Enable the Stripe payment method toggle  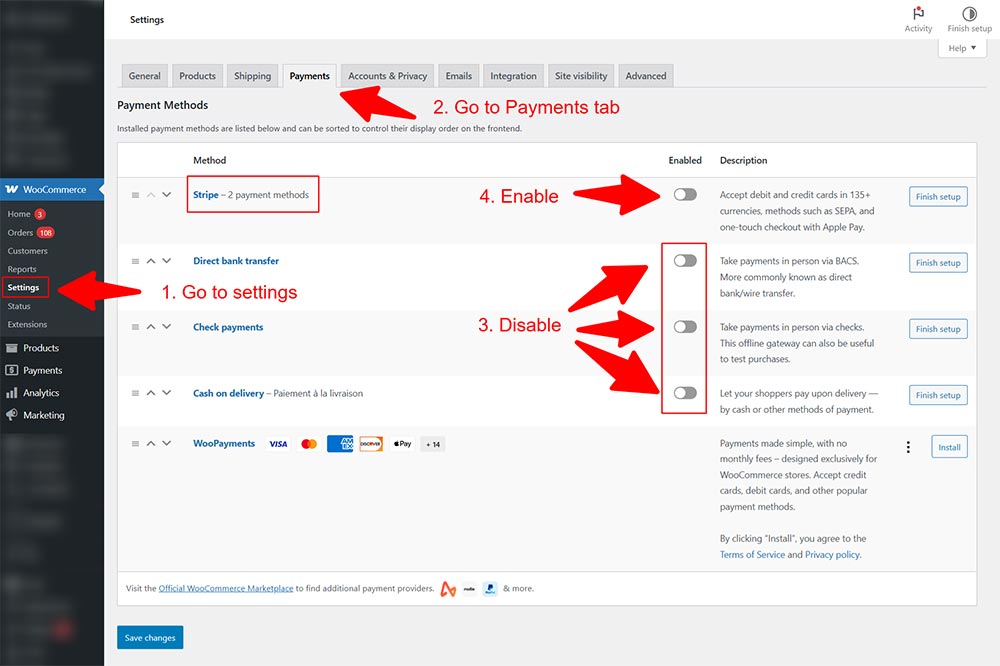click(x=685, y=195)
